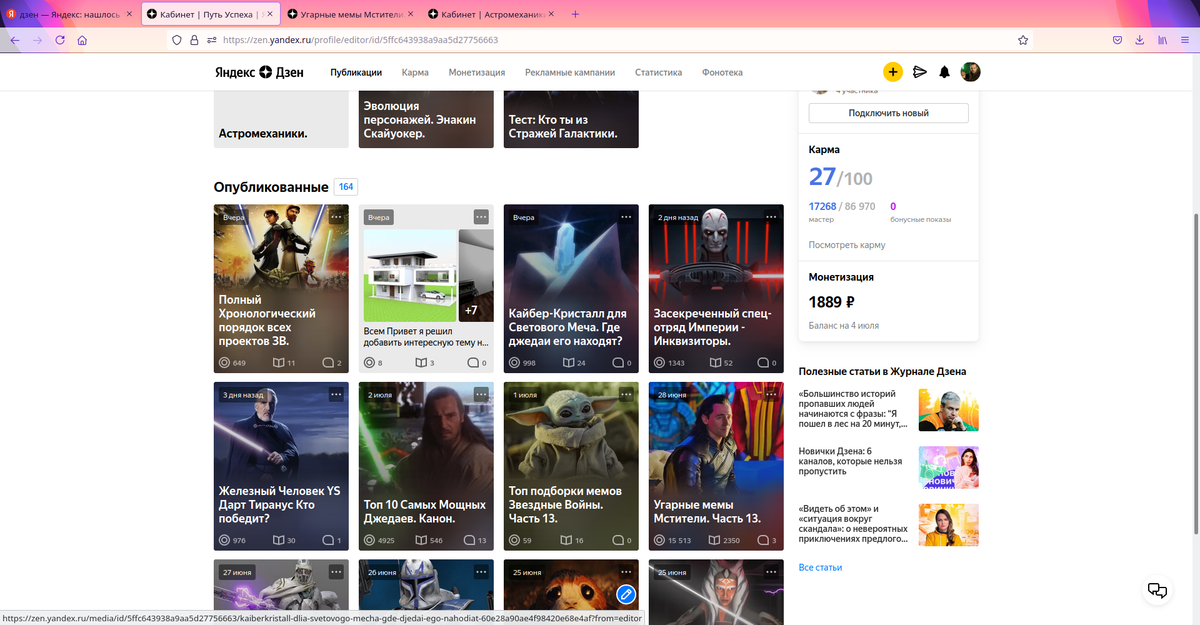Open the Карма section
This screenshot has width=1200, height=625.
point(415,72)
